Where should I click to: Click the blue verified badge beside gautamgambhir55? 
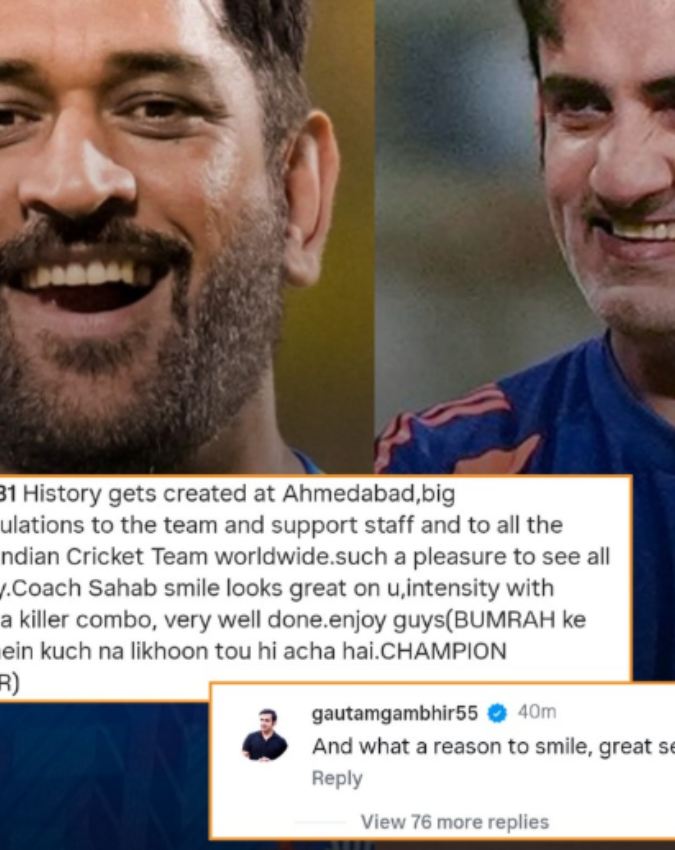point(497,713)
